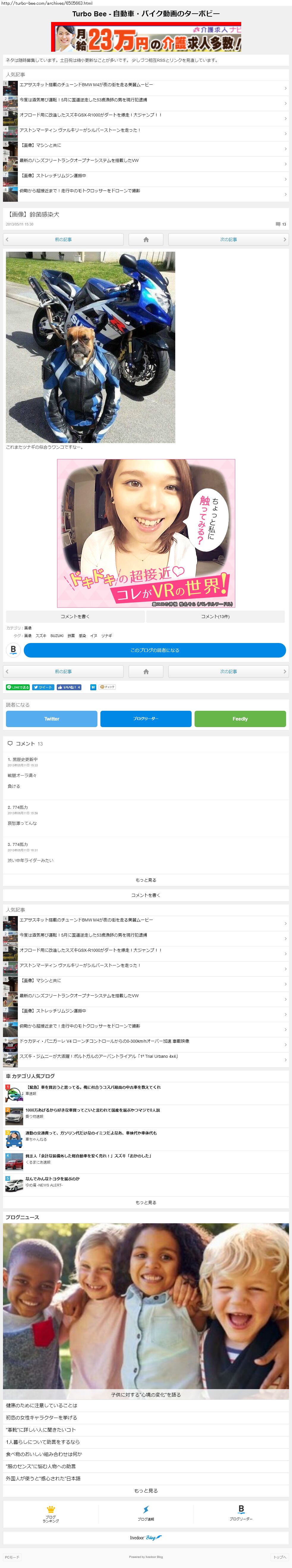Screen dimensions: 292x1568
Task: Follow via the blue Twitter button
Action: [x=52, y=719]
